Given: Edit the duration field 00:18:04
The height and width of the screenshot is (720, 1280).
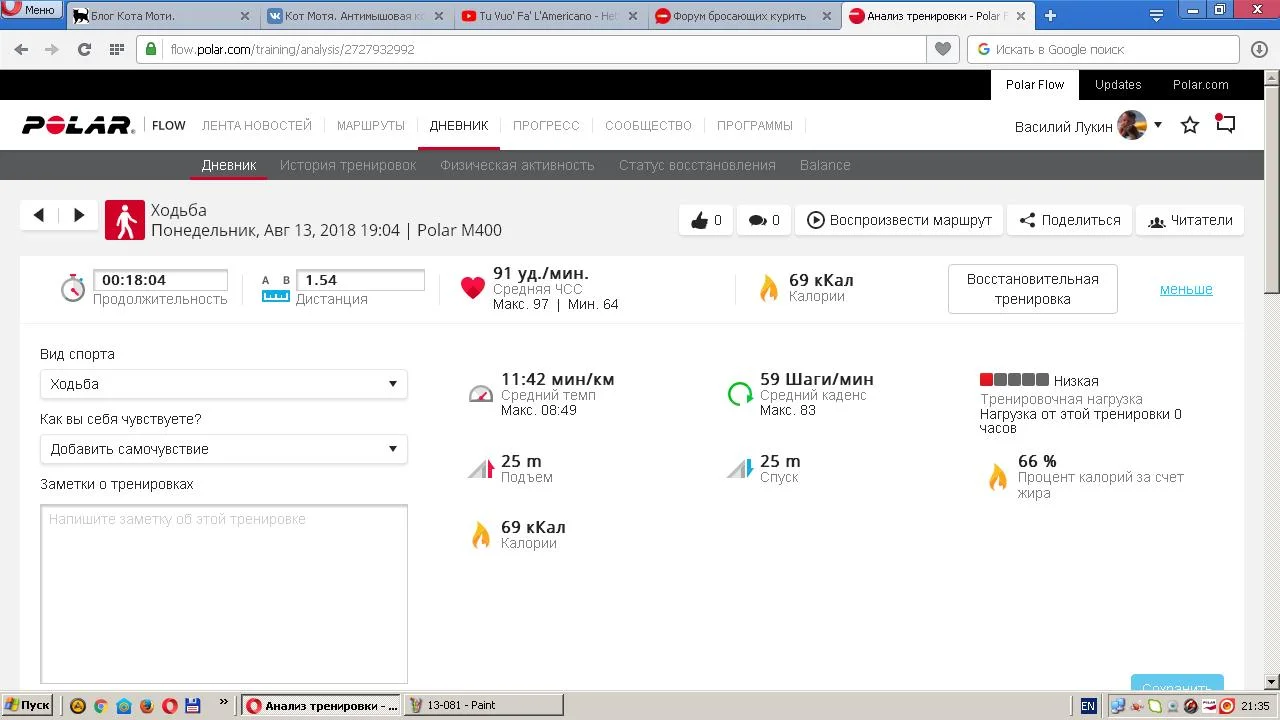Looking at the screenshot, I should tap(160, 281).
